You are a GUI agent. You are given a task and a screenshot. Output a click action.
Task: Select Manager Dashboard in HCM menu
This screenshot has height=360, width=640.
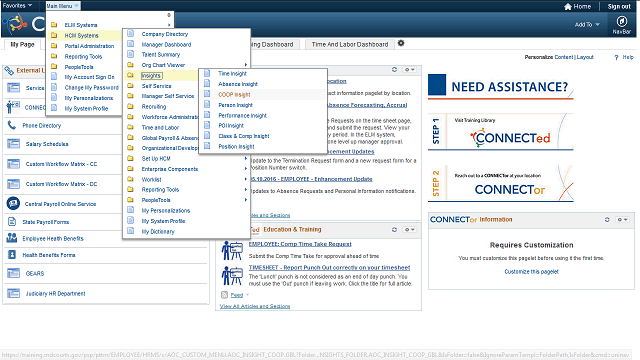(x=166, y=44)
